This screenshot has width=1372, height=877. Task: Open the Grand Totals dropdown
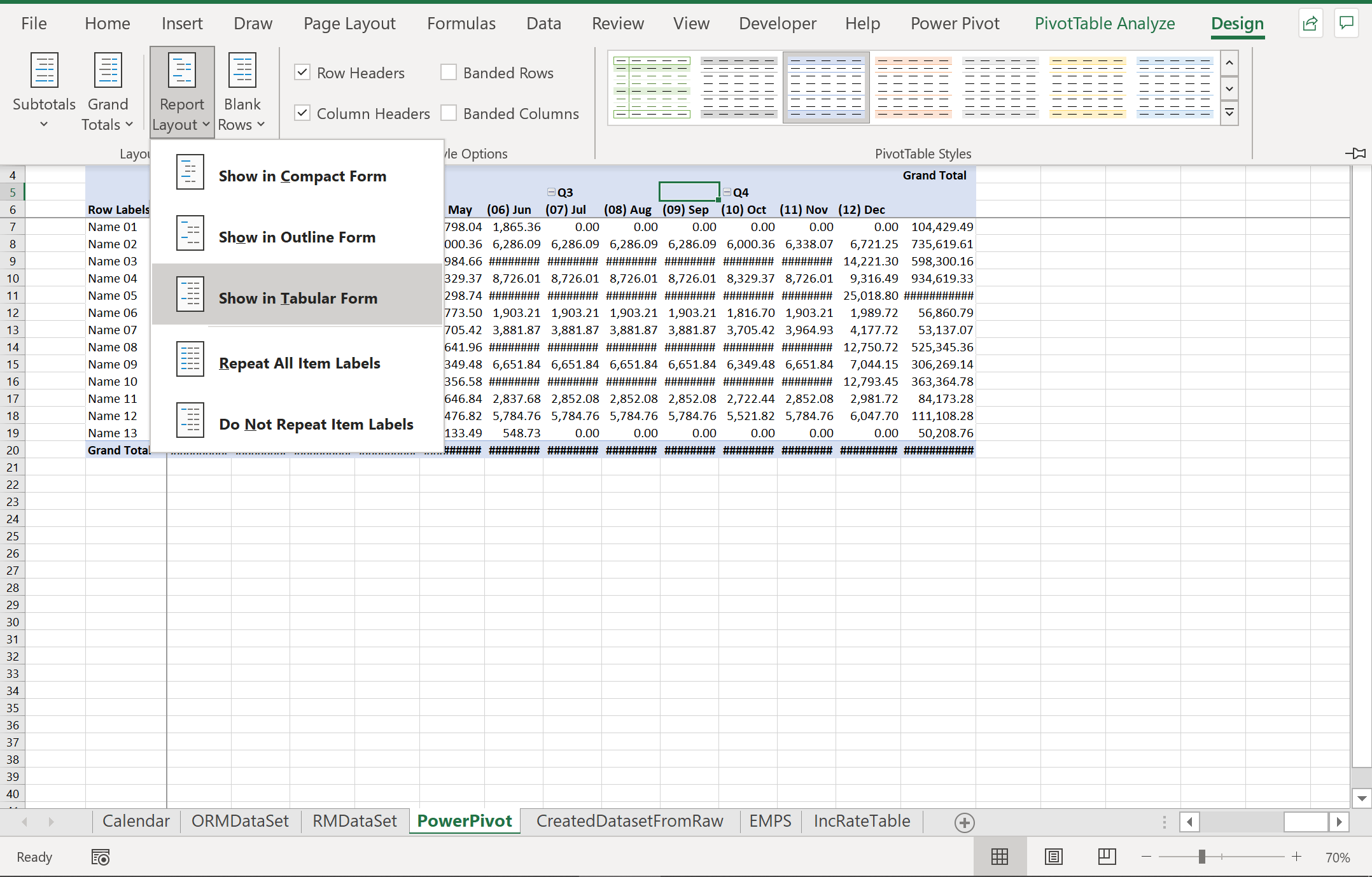[x=108, y=90]
